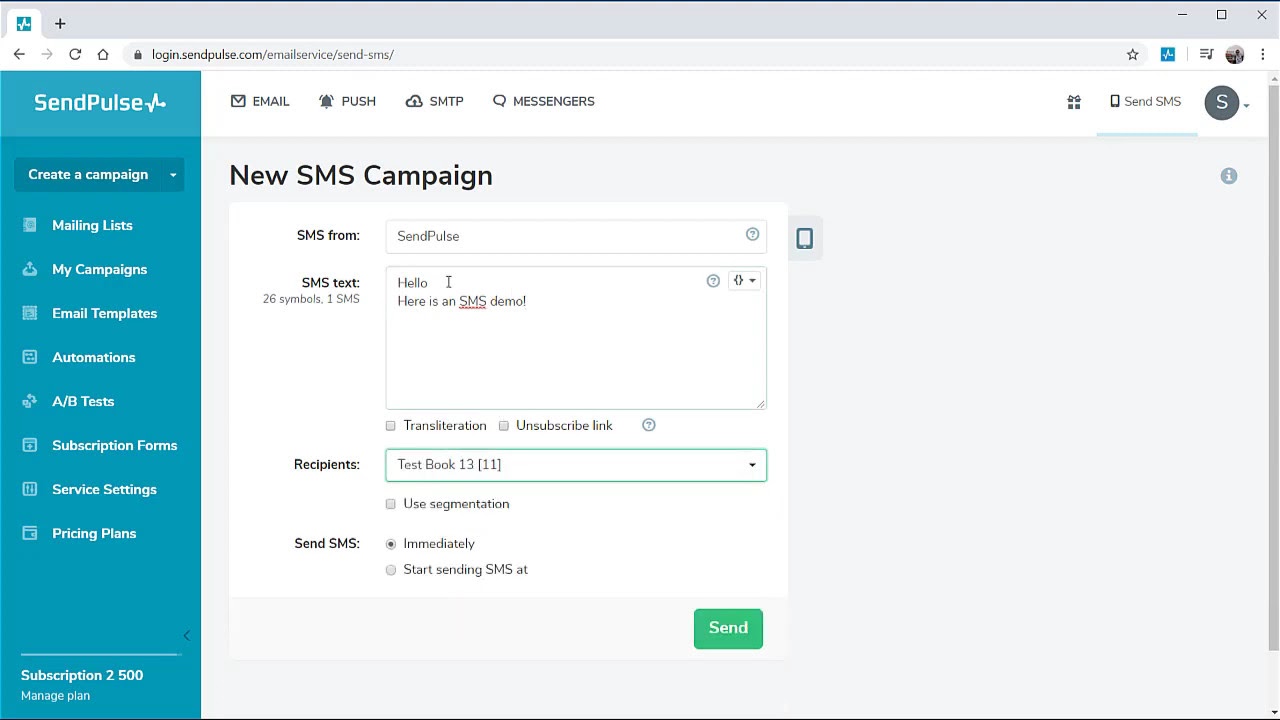1280x720 pixels.
Task: Click the Manage plan link
Action: pyautogui.click(x=55, y=696)
